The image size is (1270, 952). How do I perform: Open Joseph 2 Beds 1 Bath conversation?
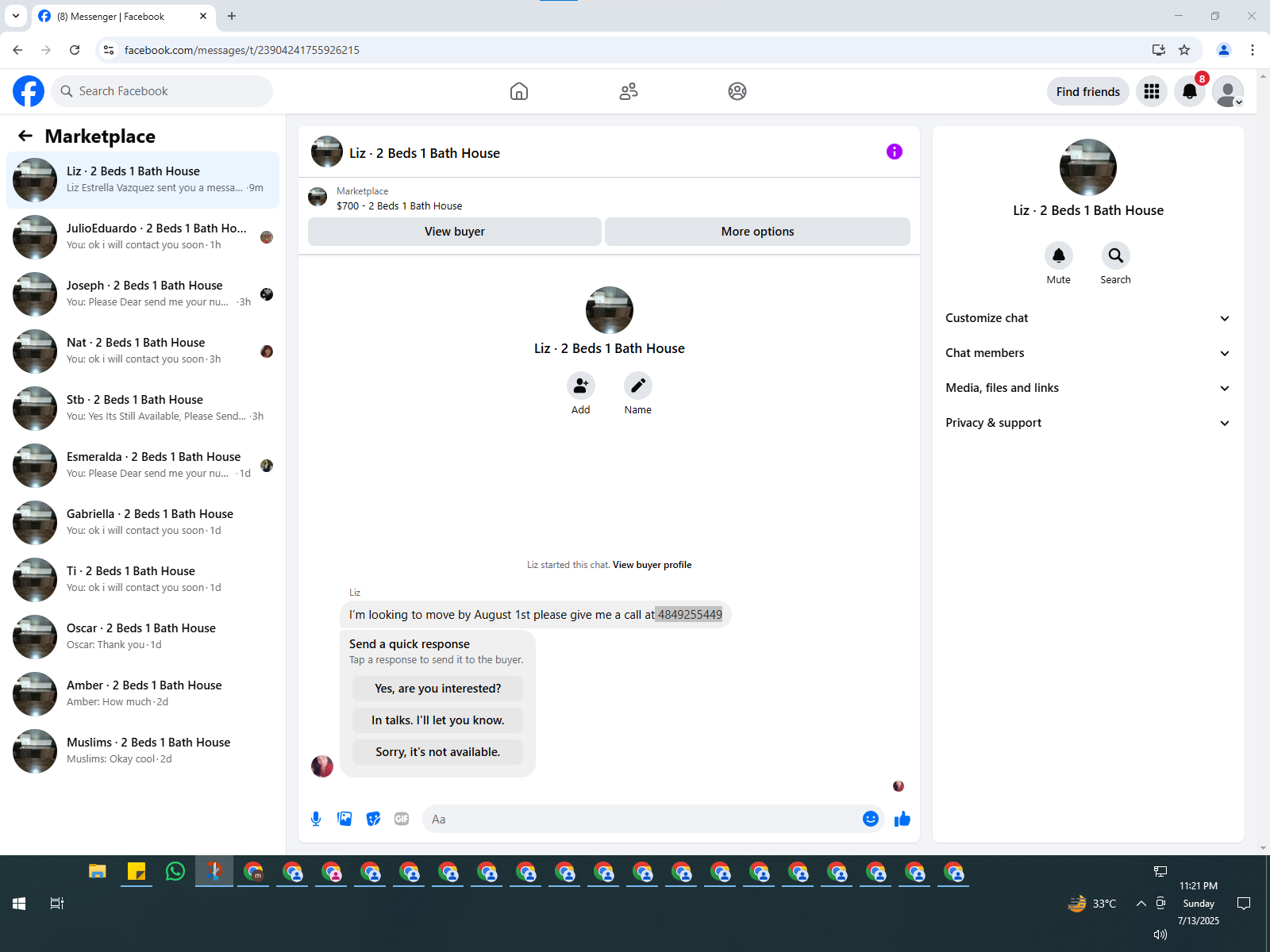pos(143,294)
